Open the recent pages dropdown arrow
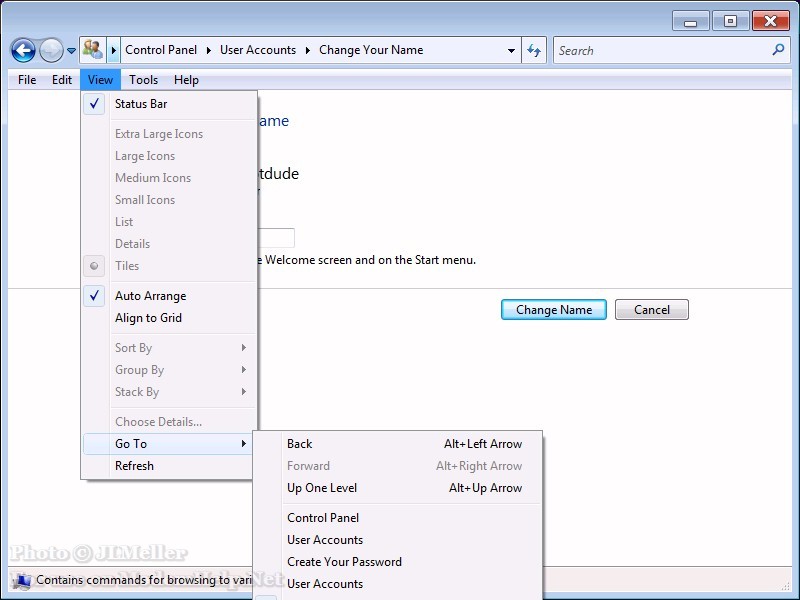800x600 pixels. [x=71, y=51]
